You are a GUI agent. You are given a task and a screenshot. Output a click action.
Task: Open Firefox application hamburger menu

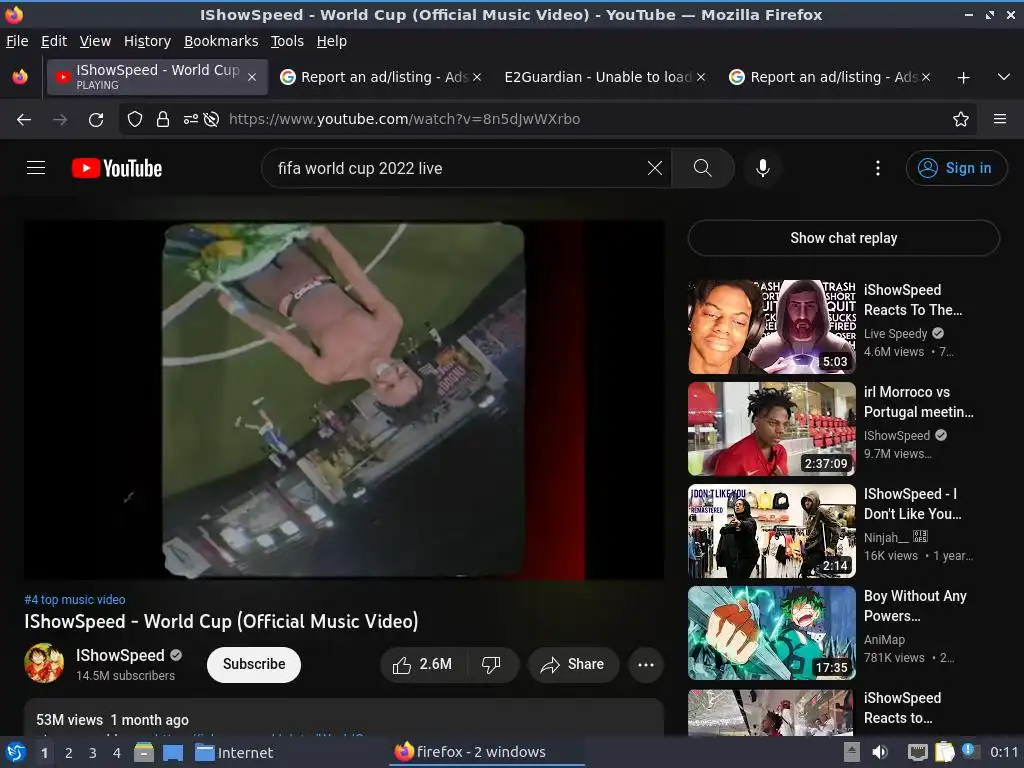pyautogui.click(x=1000, y=120)
